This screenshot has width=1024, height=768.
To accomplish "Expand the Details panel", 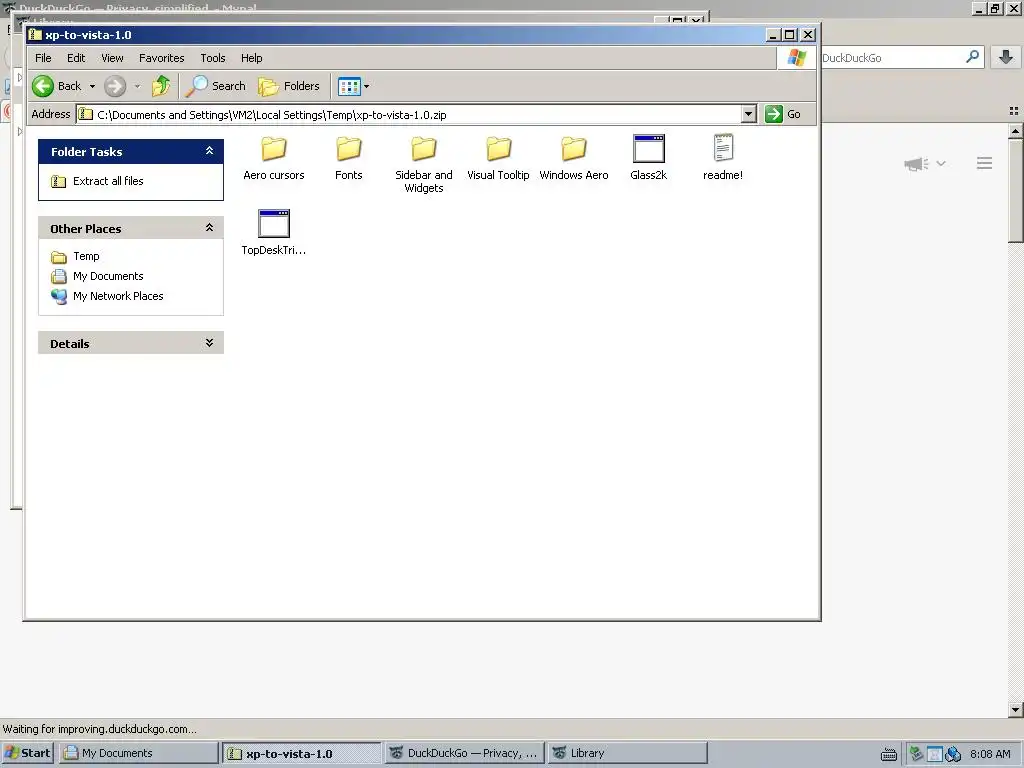I will [209, 343].
